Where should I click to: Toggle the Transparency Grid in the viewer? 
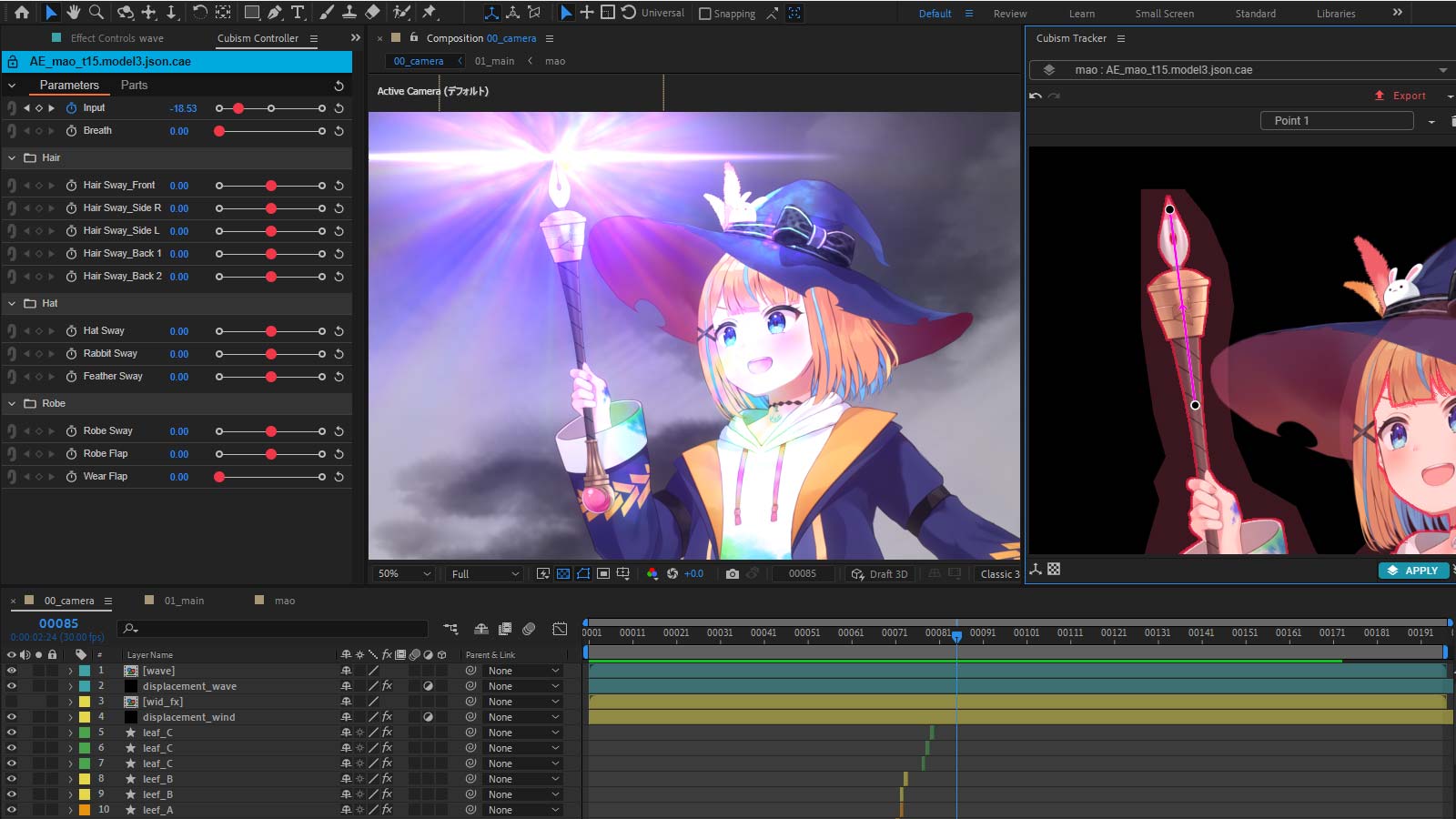(x=564, y=573)
